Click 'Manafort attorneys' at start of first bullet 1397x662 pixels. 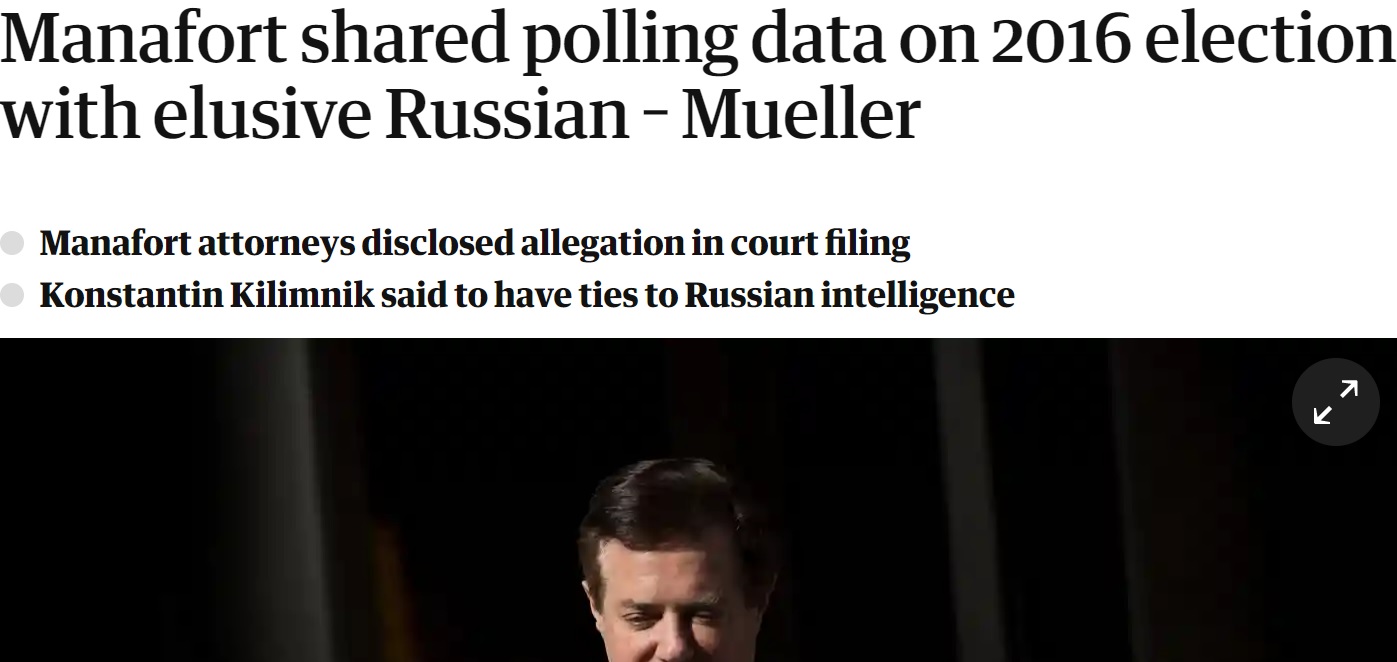click(x=198, y=243)
